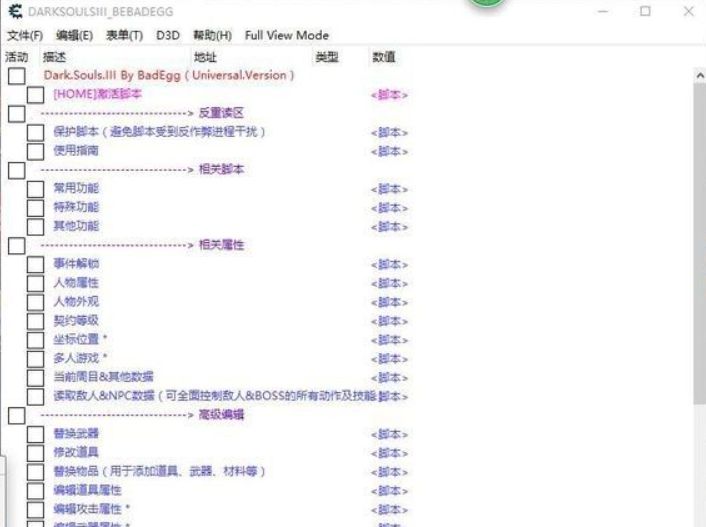Image resolution: width=706 pixels, height=527 pixels.
Task: Select the 修改道具 row text
Action: coord(76,453)
